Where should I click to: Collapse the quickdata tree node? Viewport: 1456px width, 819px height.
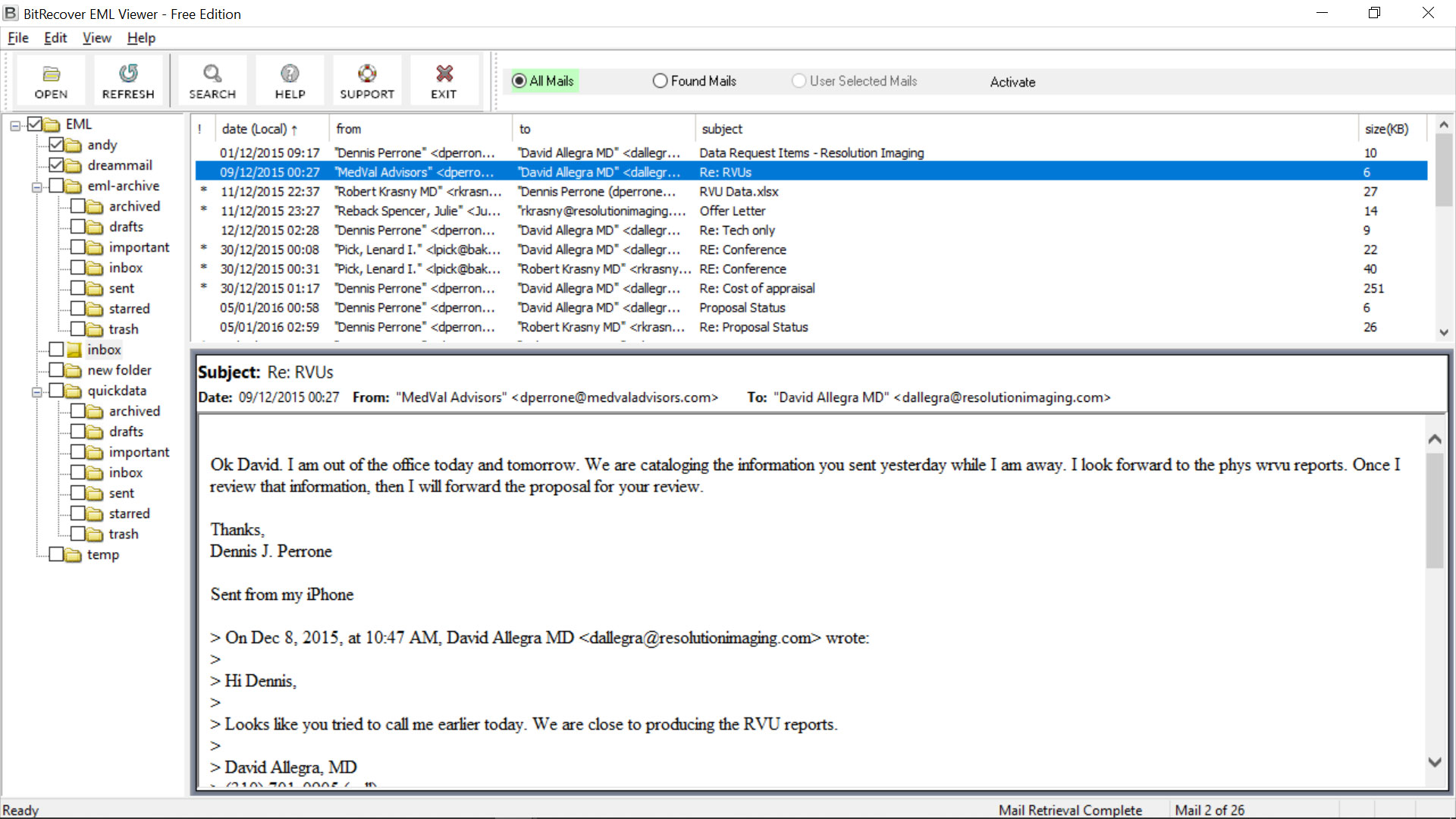pyautogui.click(x=36, y=391)
